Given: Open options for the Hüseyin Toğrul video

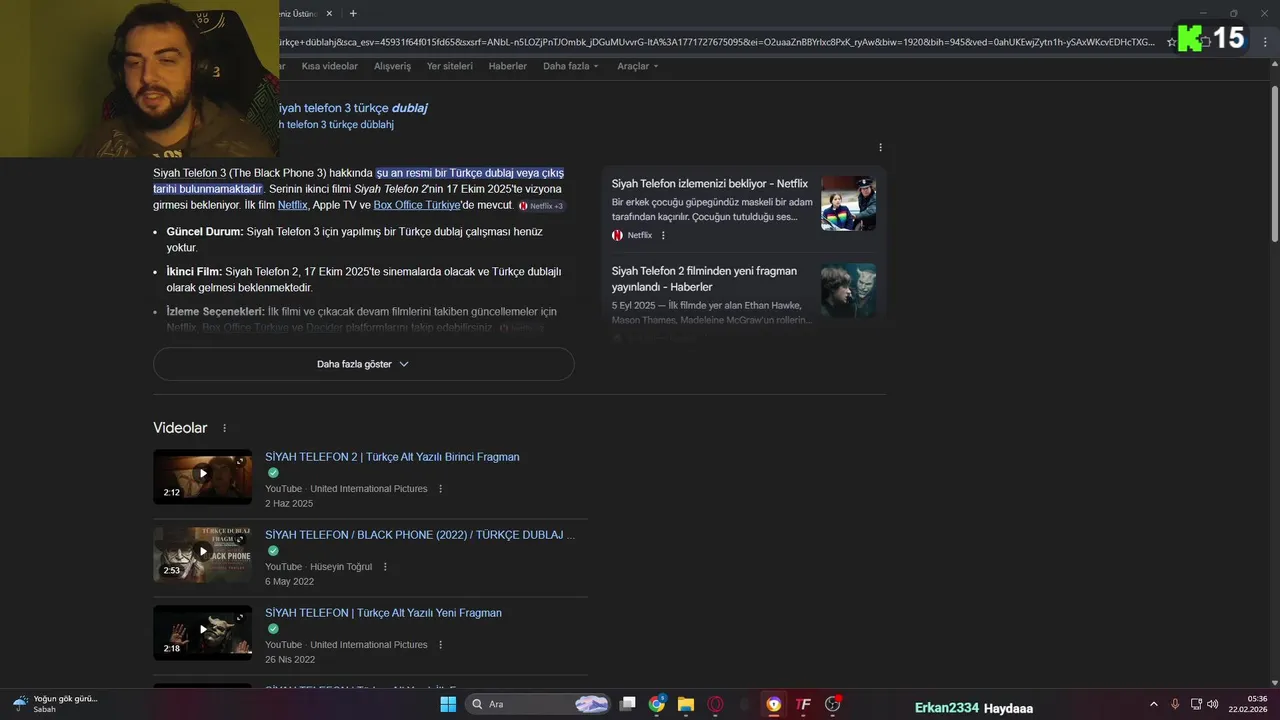Looking at the screenshot, I should (x=385, y=567).
